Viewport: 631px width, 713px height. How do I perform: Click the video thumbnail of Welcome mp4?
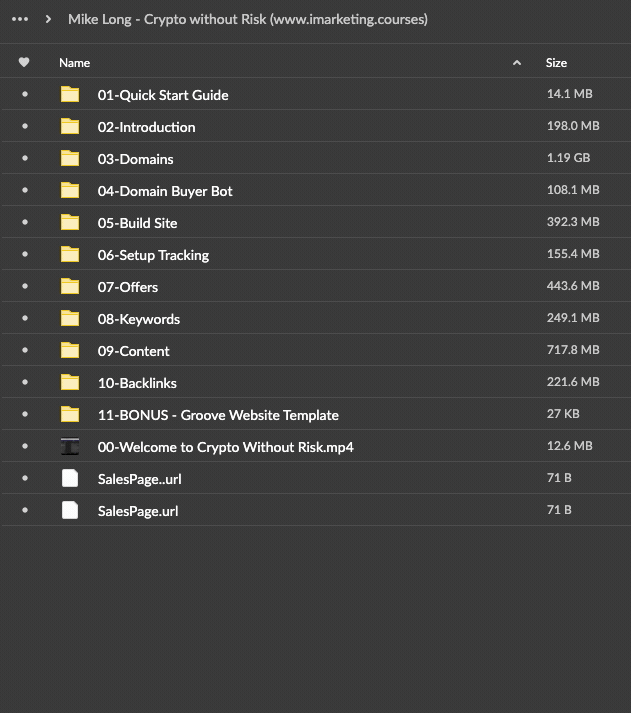click(x=70, y=447)
